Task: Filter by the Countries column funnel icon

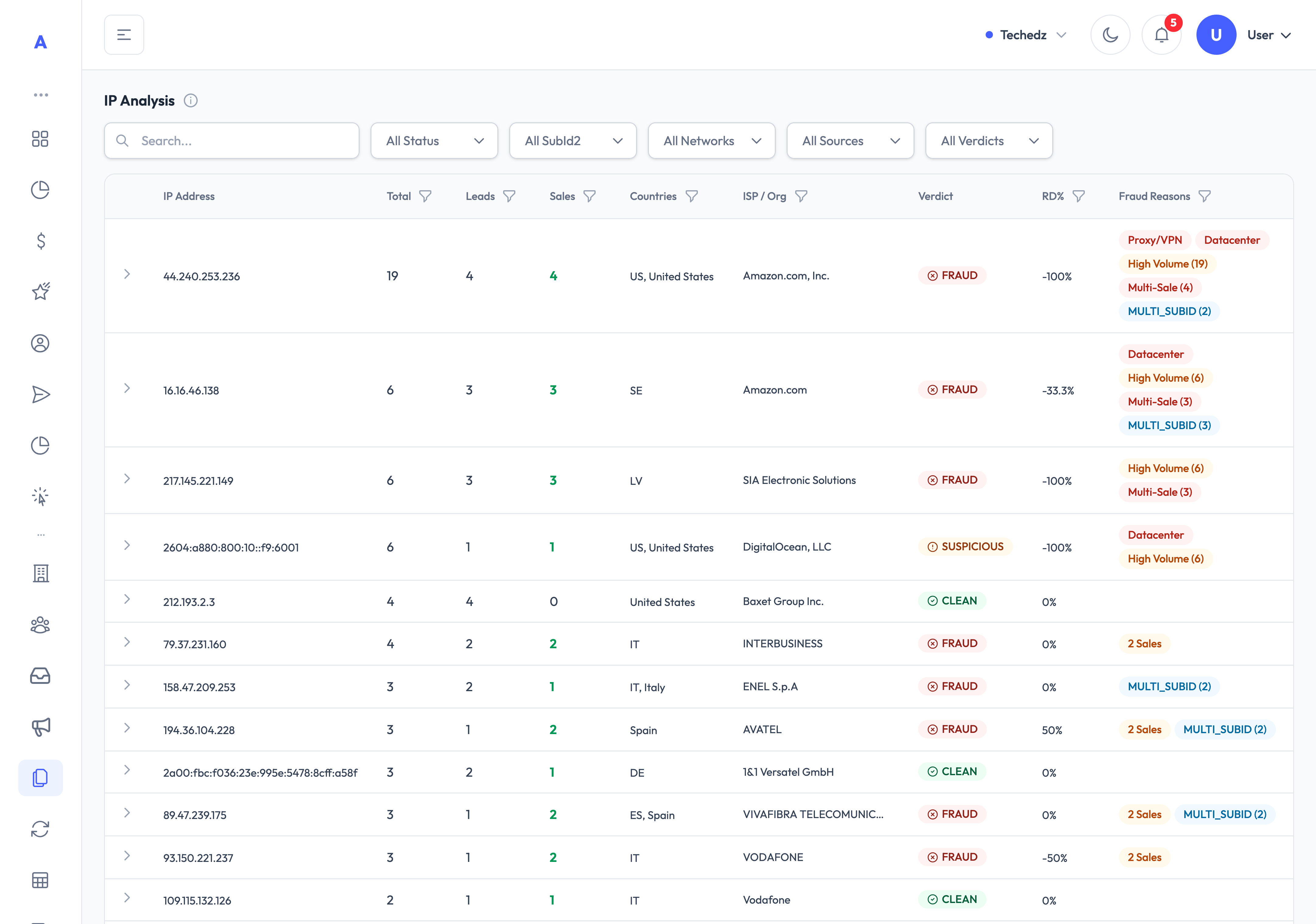Action: pos(692,196)
